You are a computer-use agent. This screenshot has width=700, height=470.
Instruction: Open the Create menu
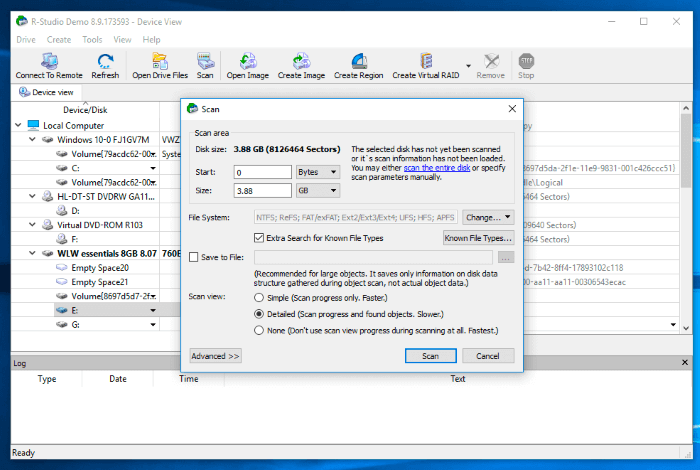[59, 40]
